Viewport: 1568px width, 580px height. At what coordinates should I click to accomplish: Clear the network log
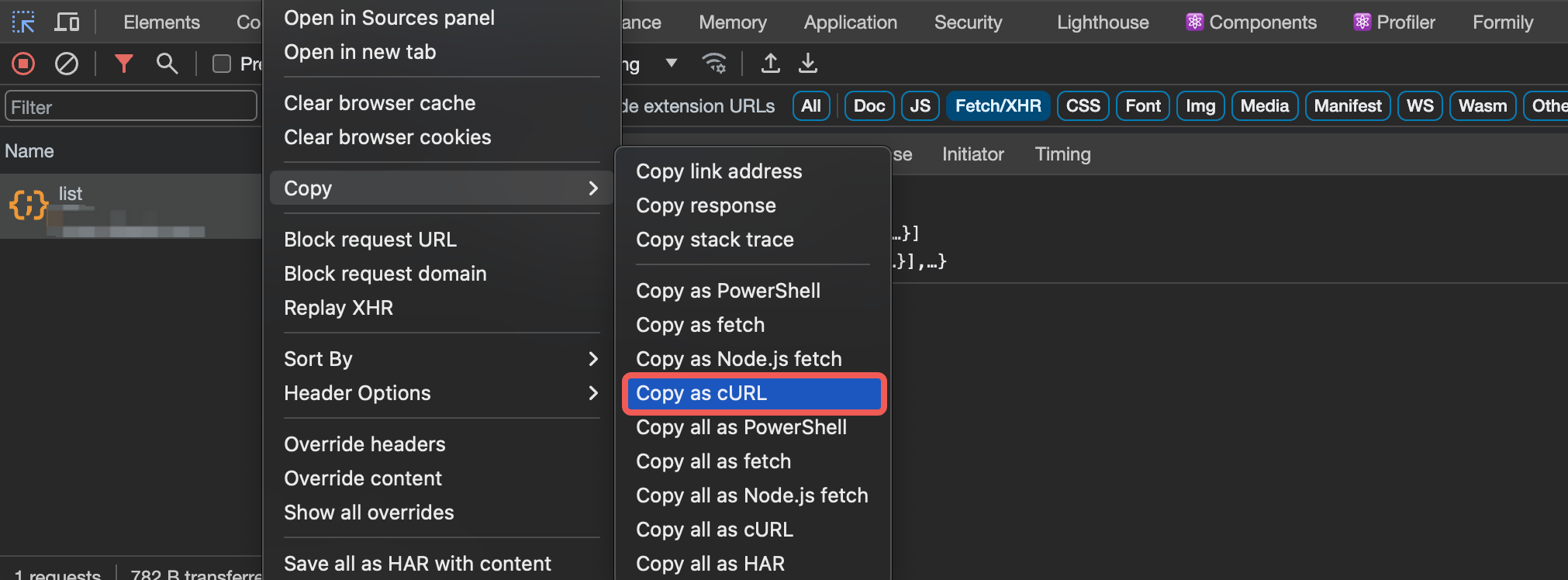click(67, 64)
